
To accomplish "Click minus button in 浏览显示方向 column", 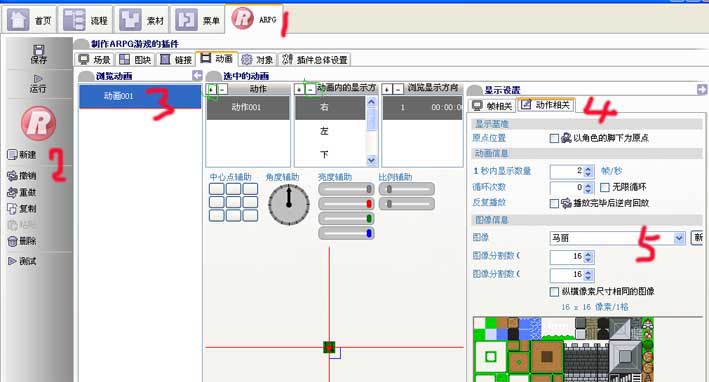I will click(x=397, y=89).
